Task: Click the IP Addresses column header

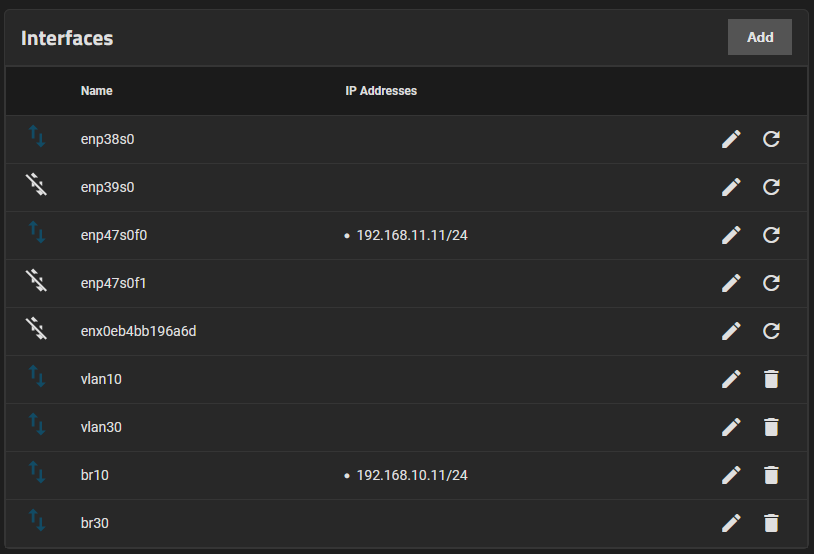Action: coord(381,91)
